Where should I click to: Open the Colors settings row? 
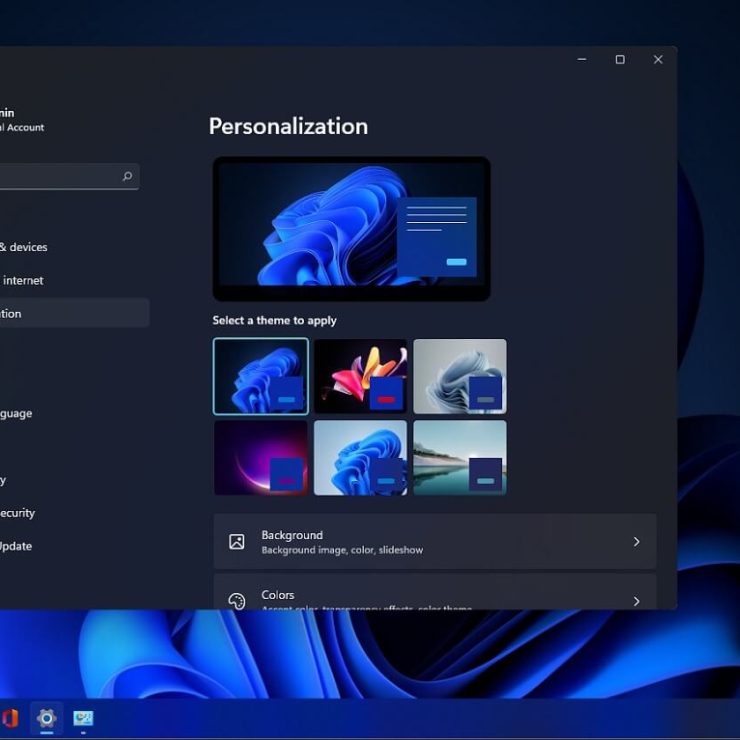tap(435, 592)
